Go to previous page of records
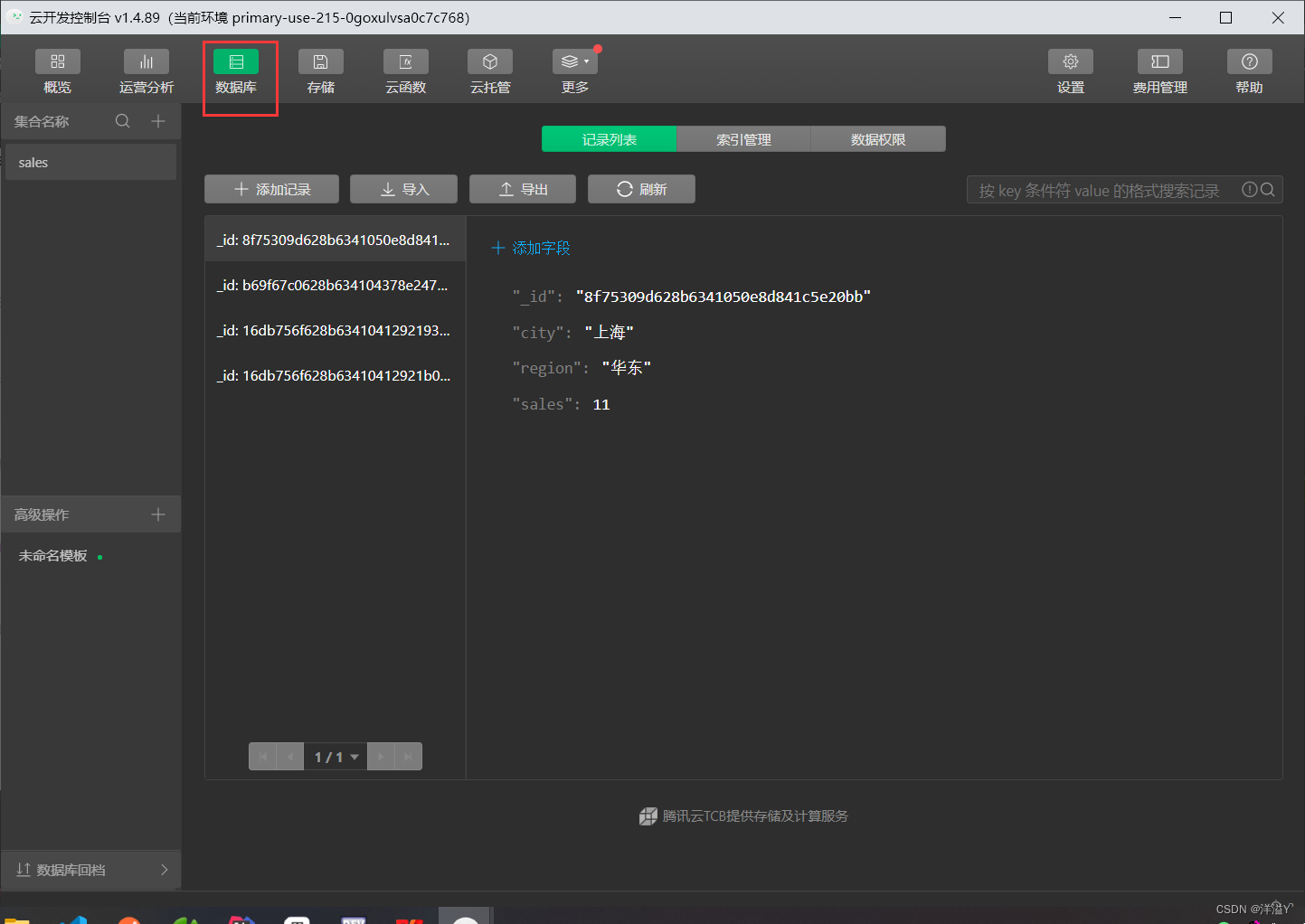This screenshot has height=924, width=1305. click(290, 757)
